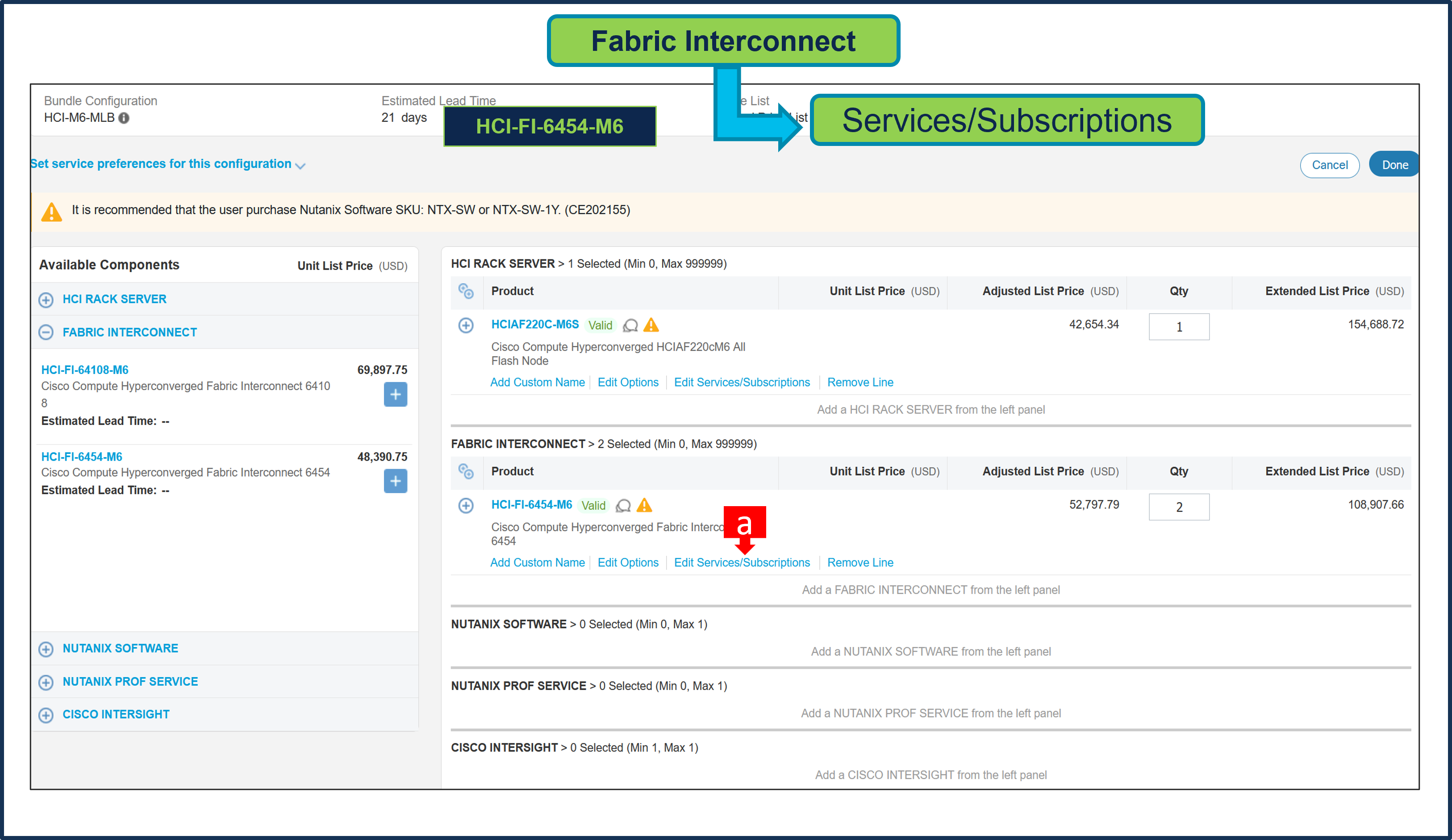Click 'Add a FABRIC INTERCONNECT from the left panel'
This screenshot has height=840, width=1452.
click(930, 590)
